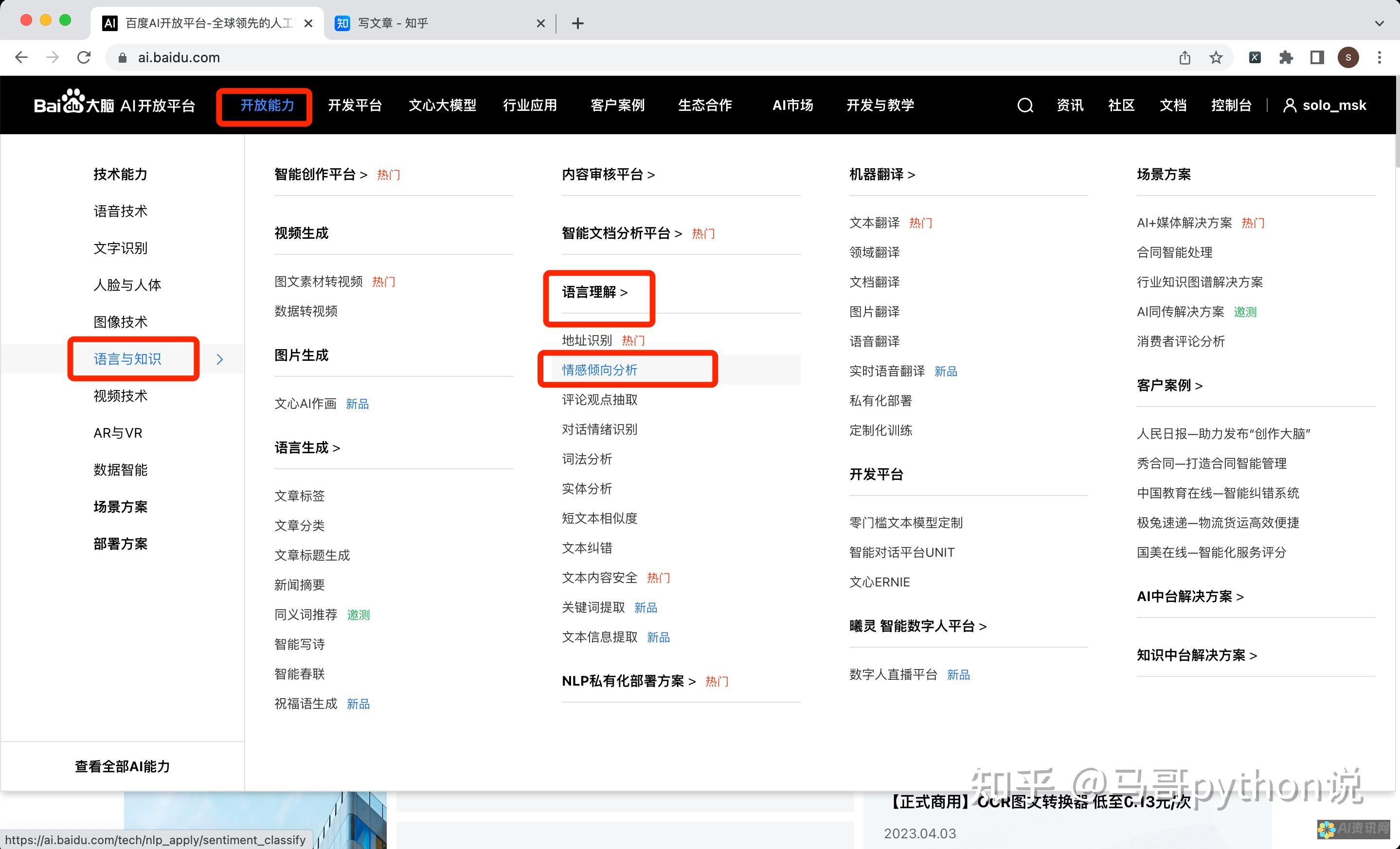
Task: Bookmark page with the star icon
Action: pos(1216,57)
